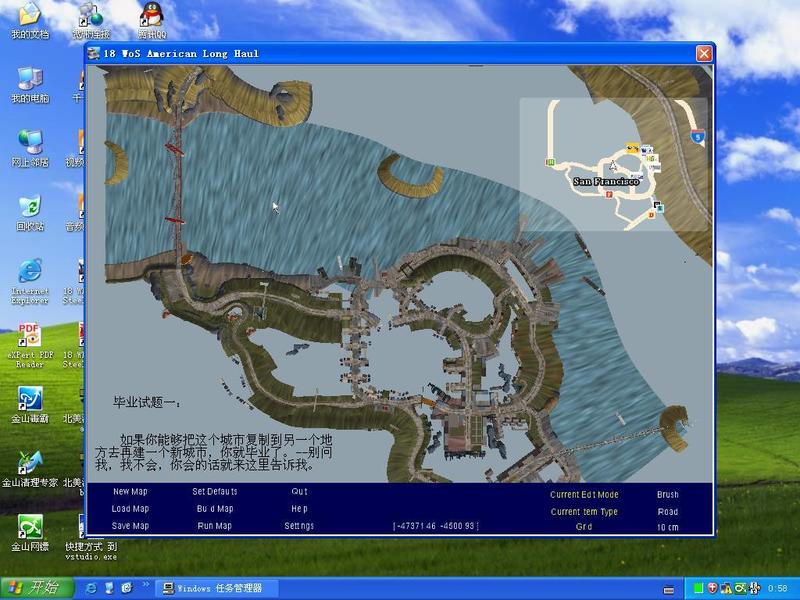Launch 金山网镖 desktop icon
800x600 pixels.
pyautogui.click(x=30, y=533)
